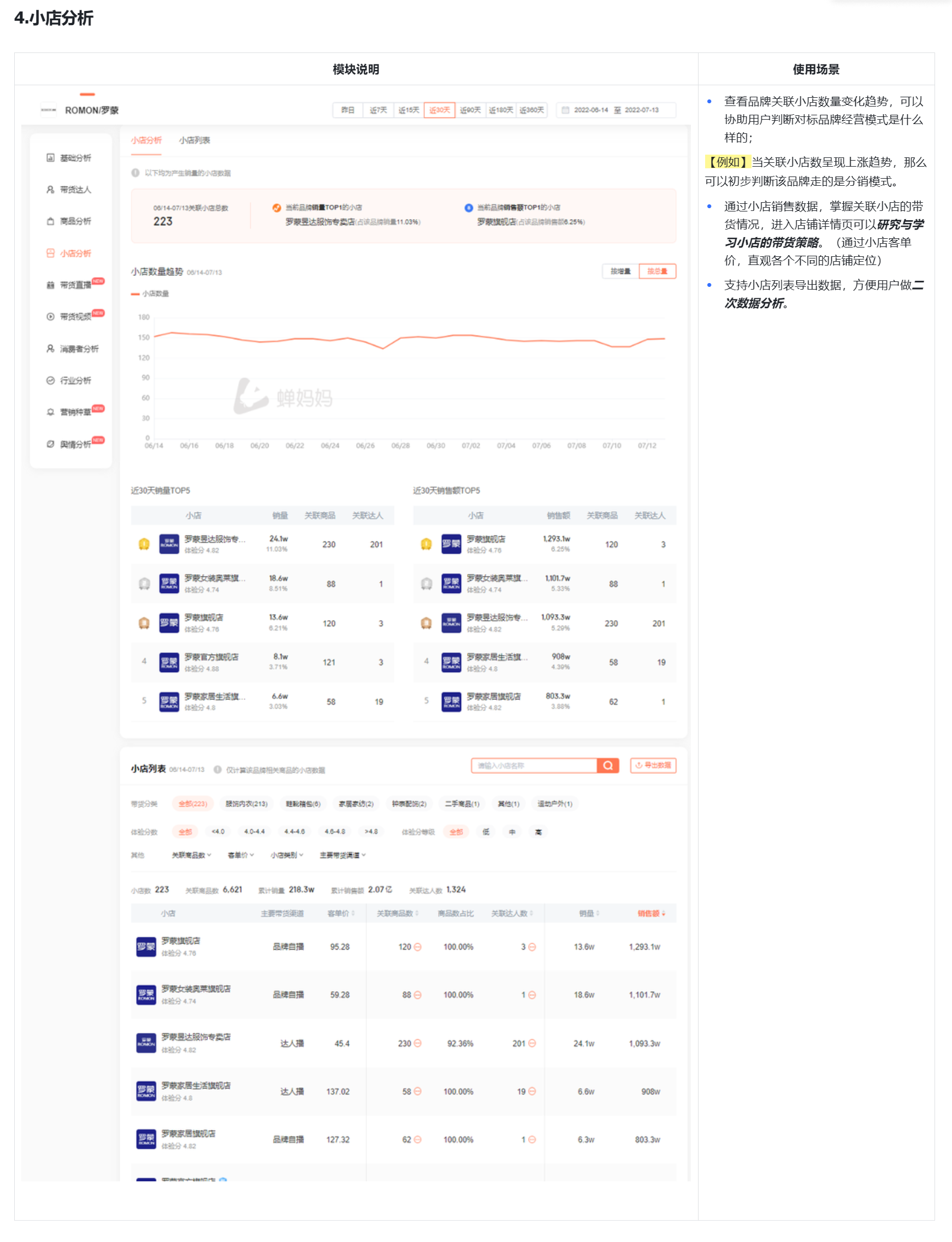Open 罗蒙女装奥莱旗舰店 in shop list
The image size is (952, 1242).
pos(196,989)
